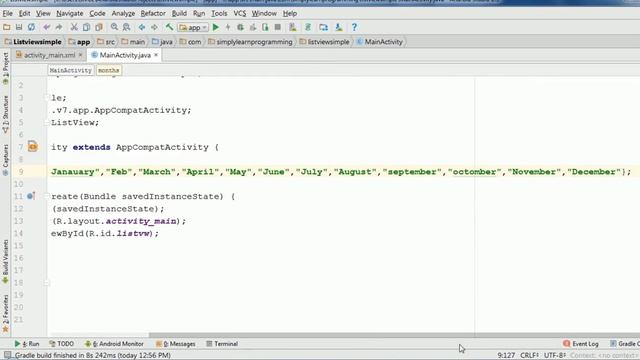Click the SDK Manager toolbar icon
Viewport: 640px width, 360px height.
(x=339, y=27)
